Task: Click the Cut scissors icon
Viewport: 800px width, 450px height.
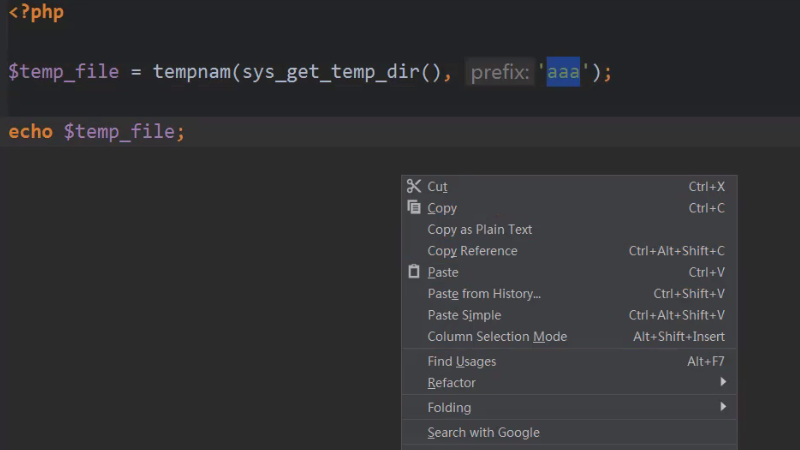Action: 414,186
